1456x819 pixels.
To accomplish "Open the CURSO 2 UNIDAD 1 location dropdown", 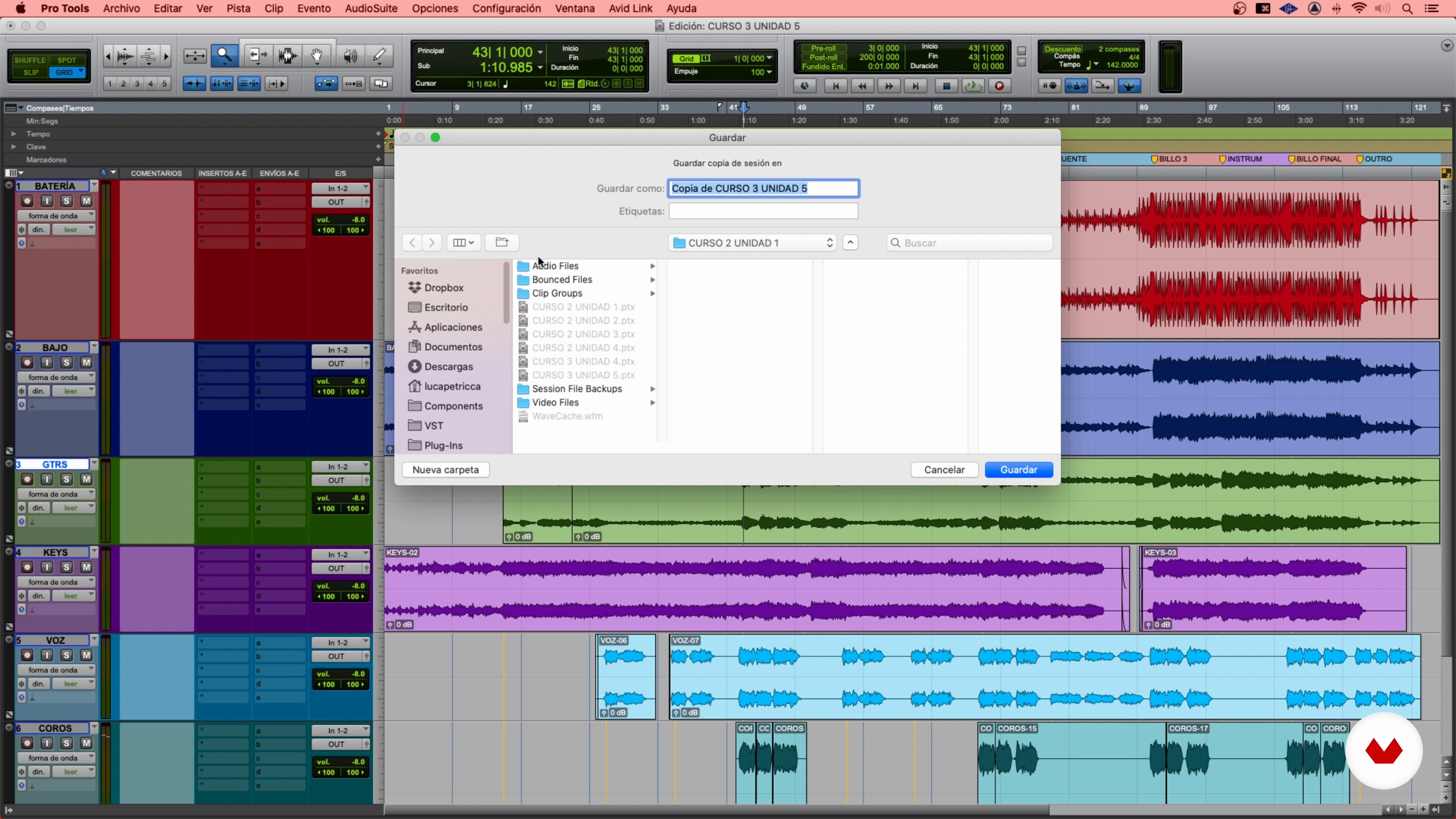I will 752,243.
